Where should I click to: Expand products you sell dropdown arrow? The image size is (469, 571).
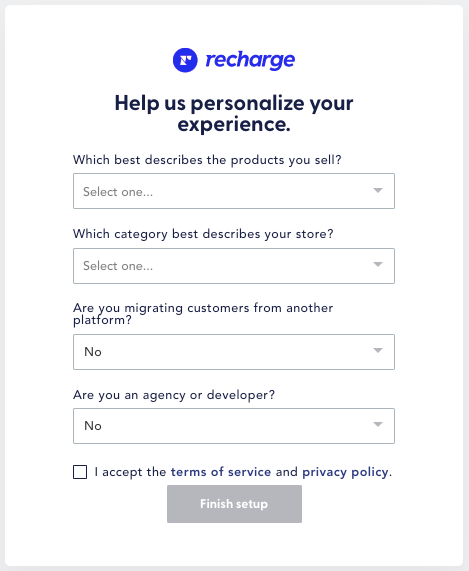tap(378, 190)
